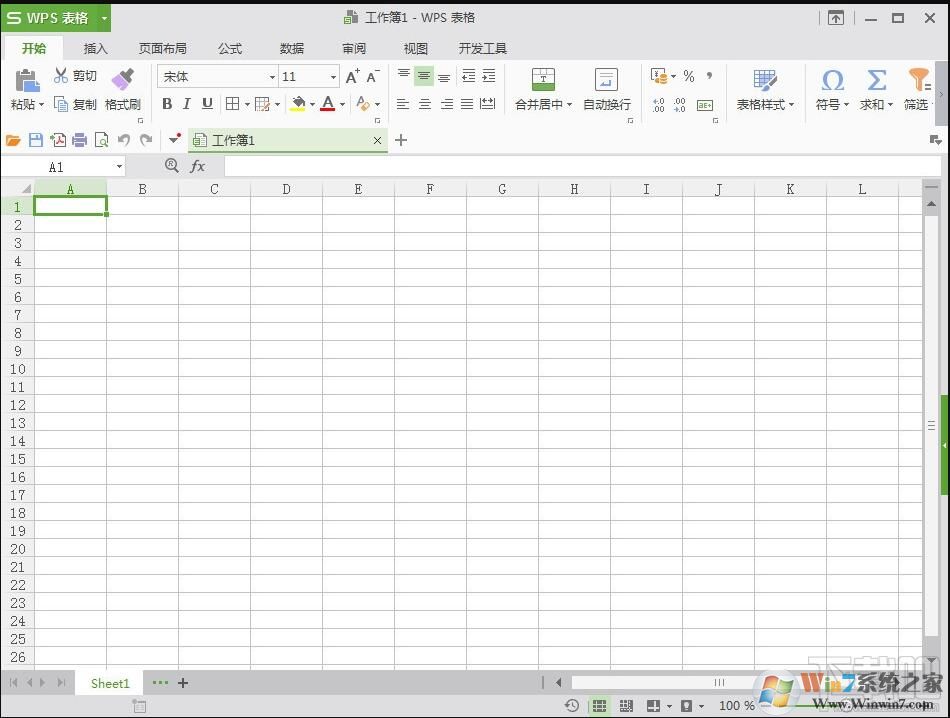
Task: Toggle bold formatting
Action: point(167,103)
